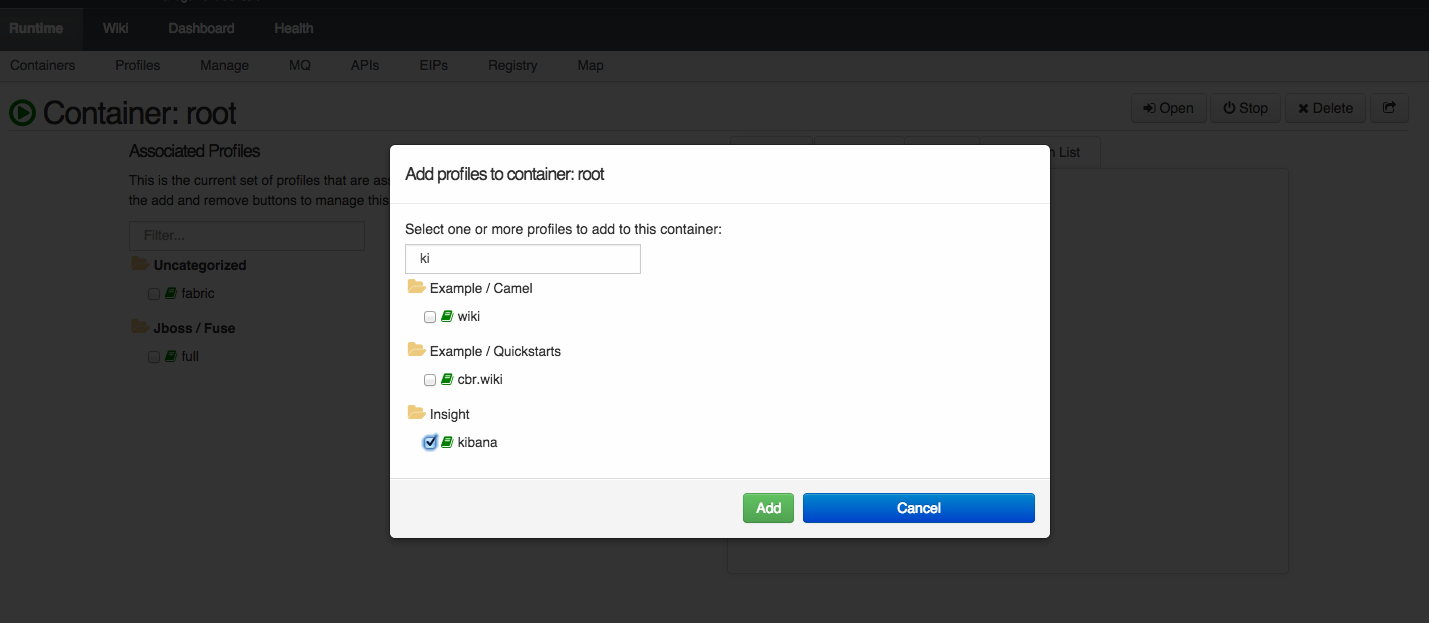
Task: Click the green book icon beside wiki
Action: tap(447, 316)
